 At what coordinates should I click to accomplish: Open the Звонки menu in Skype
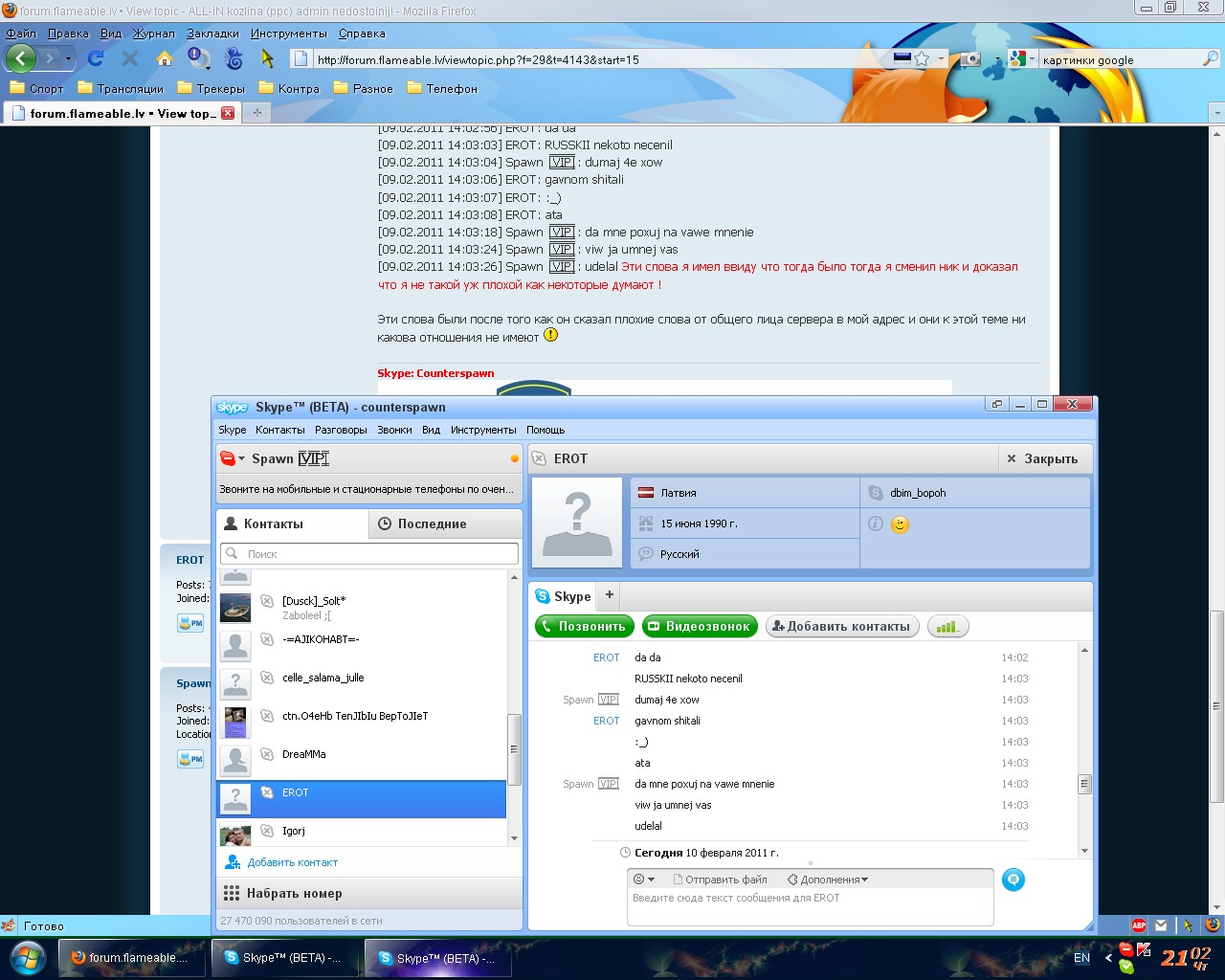click(394, 430)
